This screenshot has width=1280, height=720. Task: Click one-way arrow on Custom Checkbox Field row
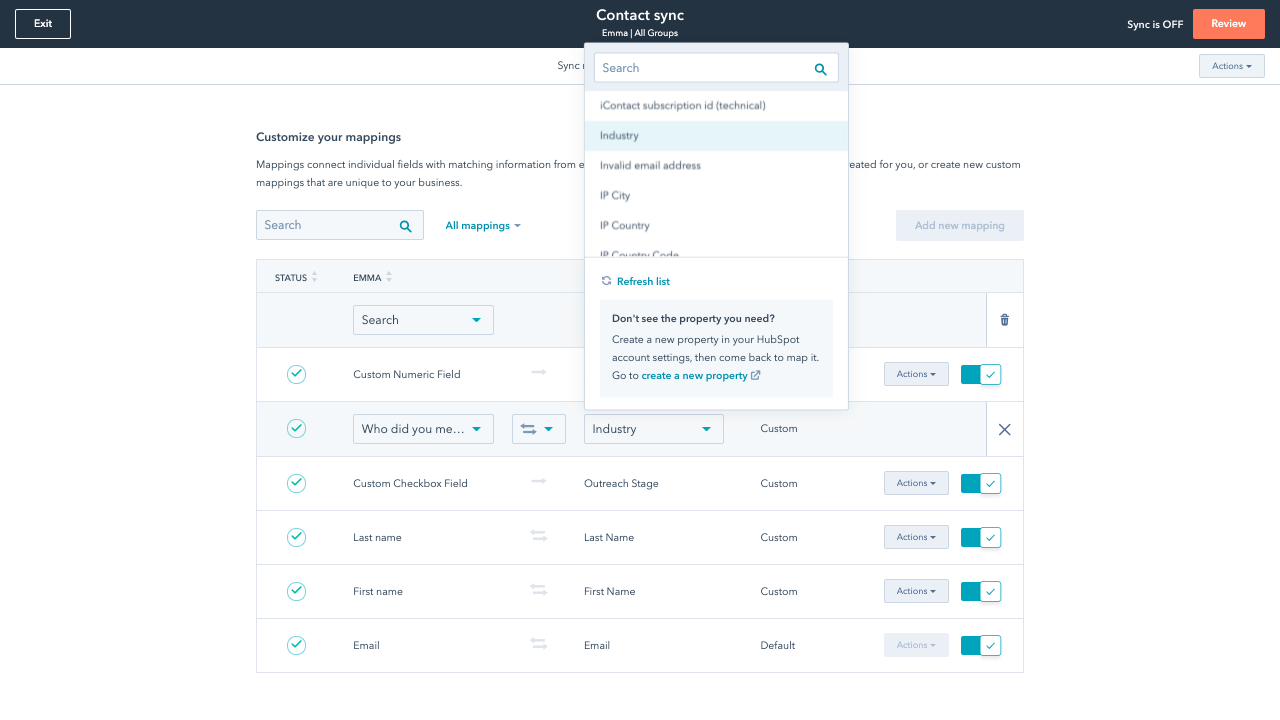[x=539, y=483]
